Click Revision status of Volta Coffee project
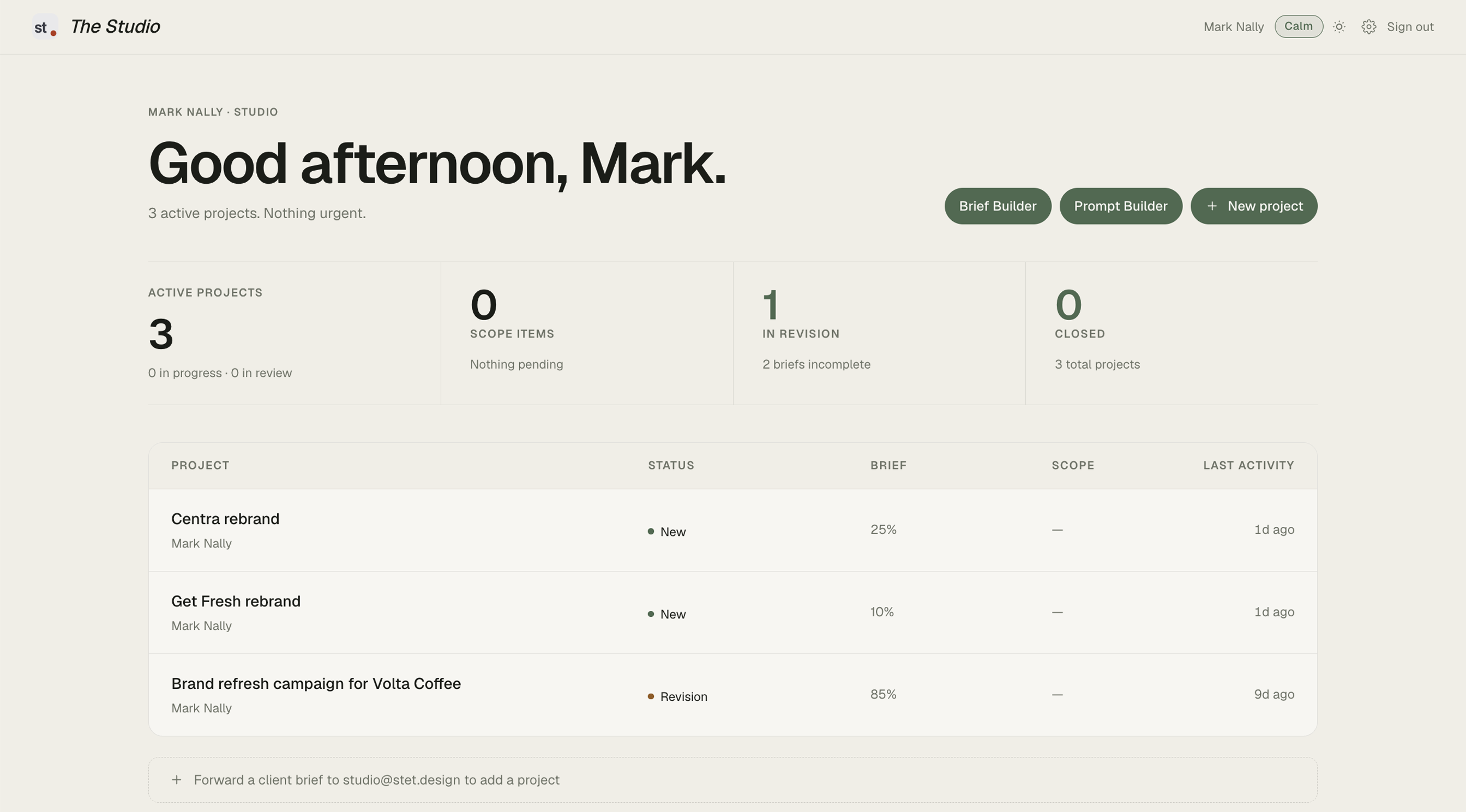 pos(678,696)
